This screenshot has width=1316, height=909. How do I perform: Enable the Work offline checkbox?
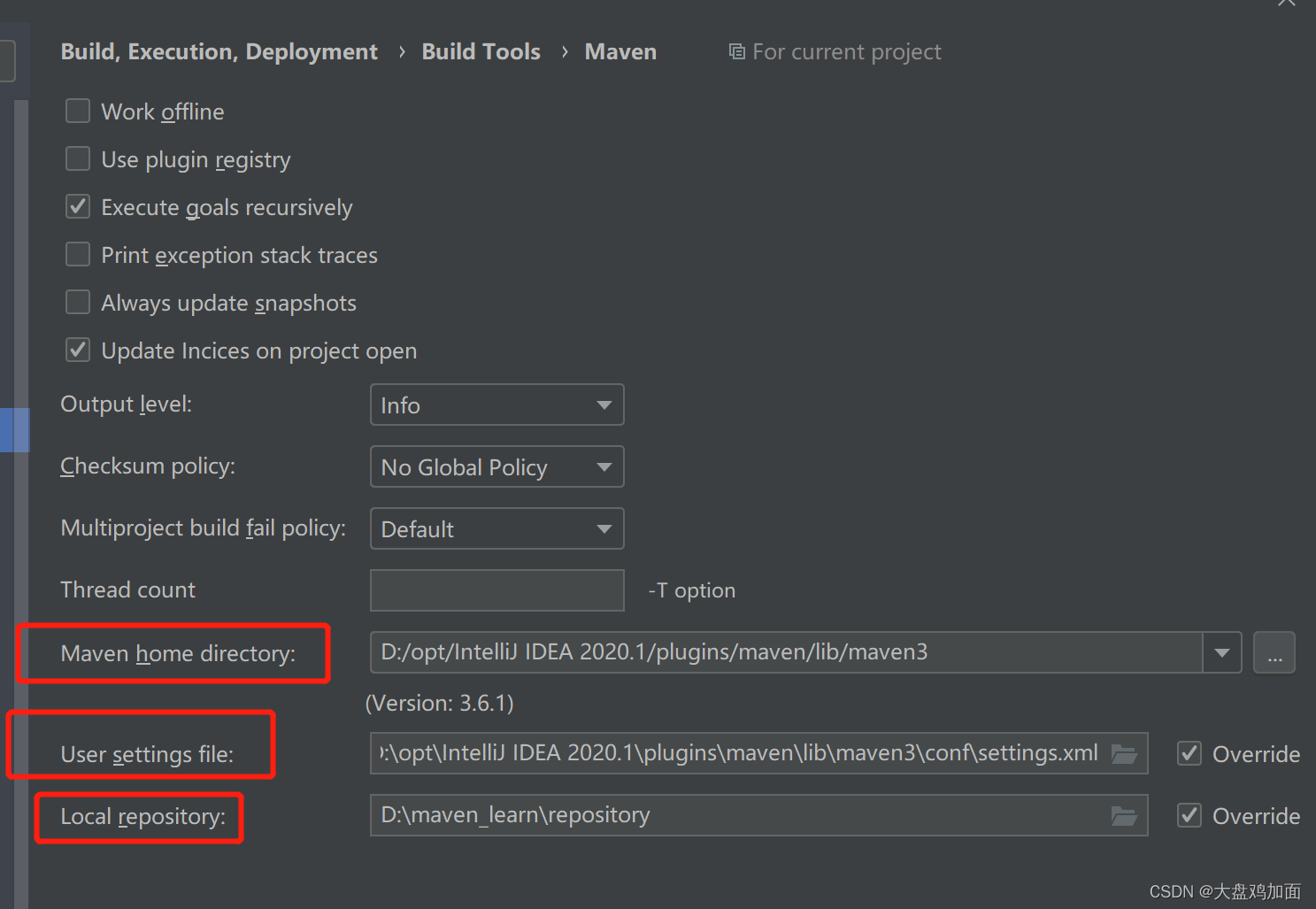pos(78,111)
